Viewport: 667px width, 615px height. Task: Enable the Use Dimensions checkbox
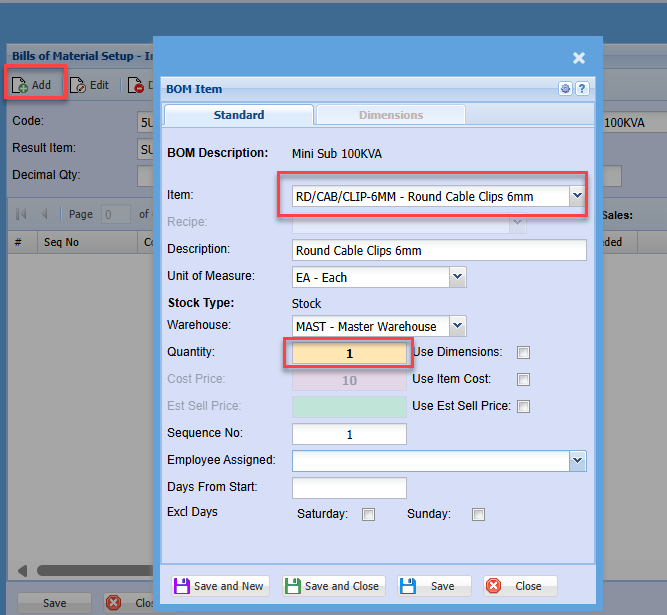point(523,353)
